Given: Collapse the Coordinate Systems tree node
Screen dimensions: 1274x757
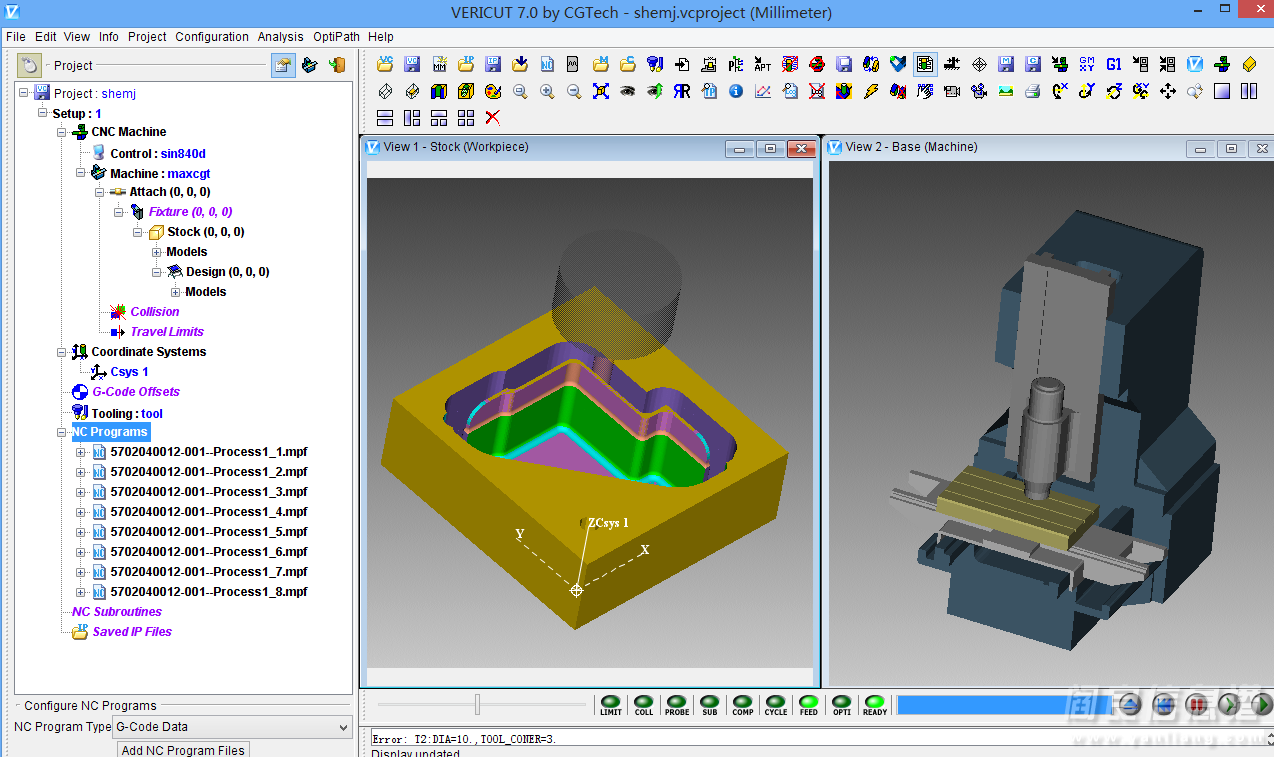Looking at the screenshot, I should coord(62,352).
